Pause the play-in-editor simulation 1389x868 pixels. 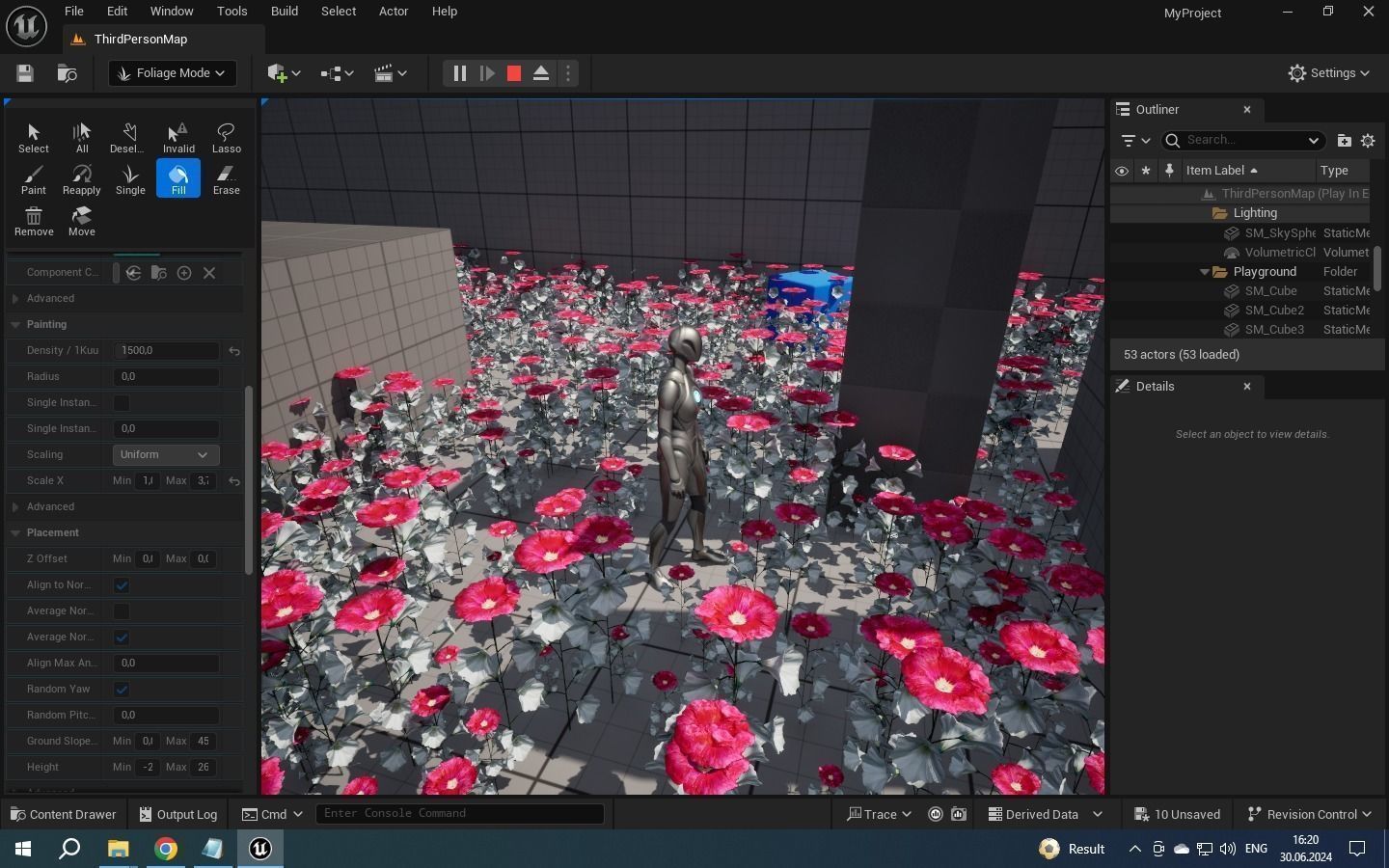point(459,73)
